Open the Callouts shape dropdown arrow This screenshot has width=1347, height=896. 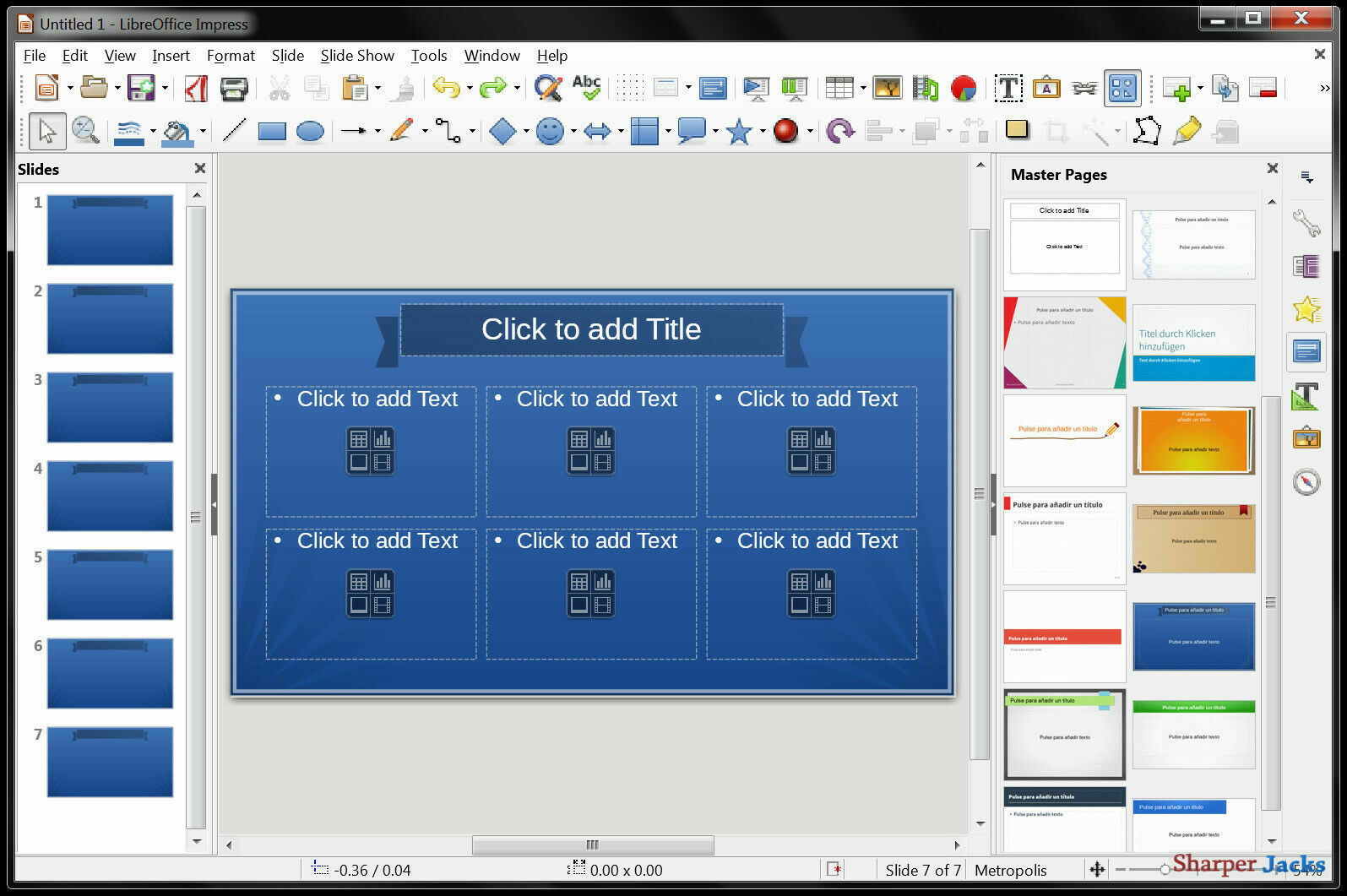pos(714,132)
